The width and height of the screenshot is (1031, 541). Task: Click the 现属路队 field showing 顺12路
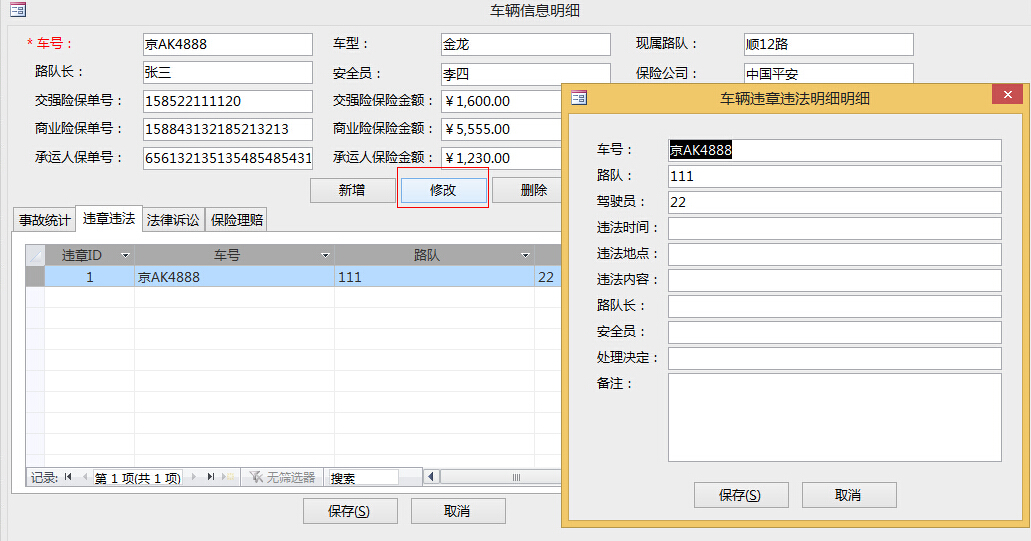pyautogui.click(x=828, y=44)
